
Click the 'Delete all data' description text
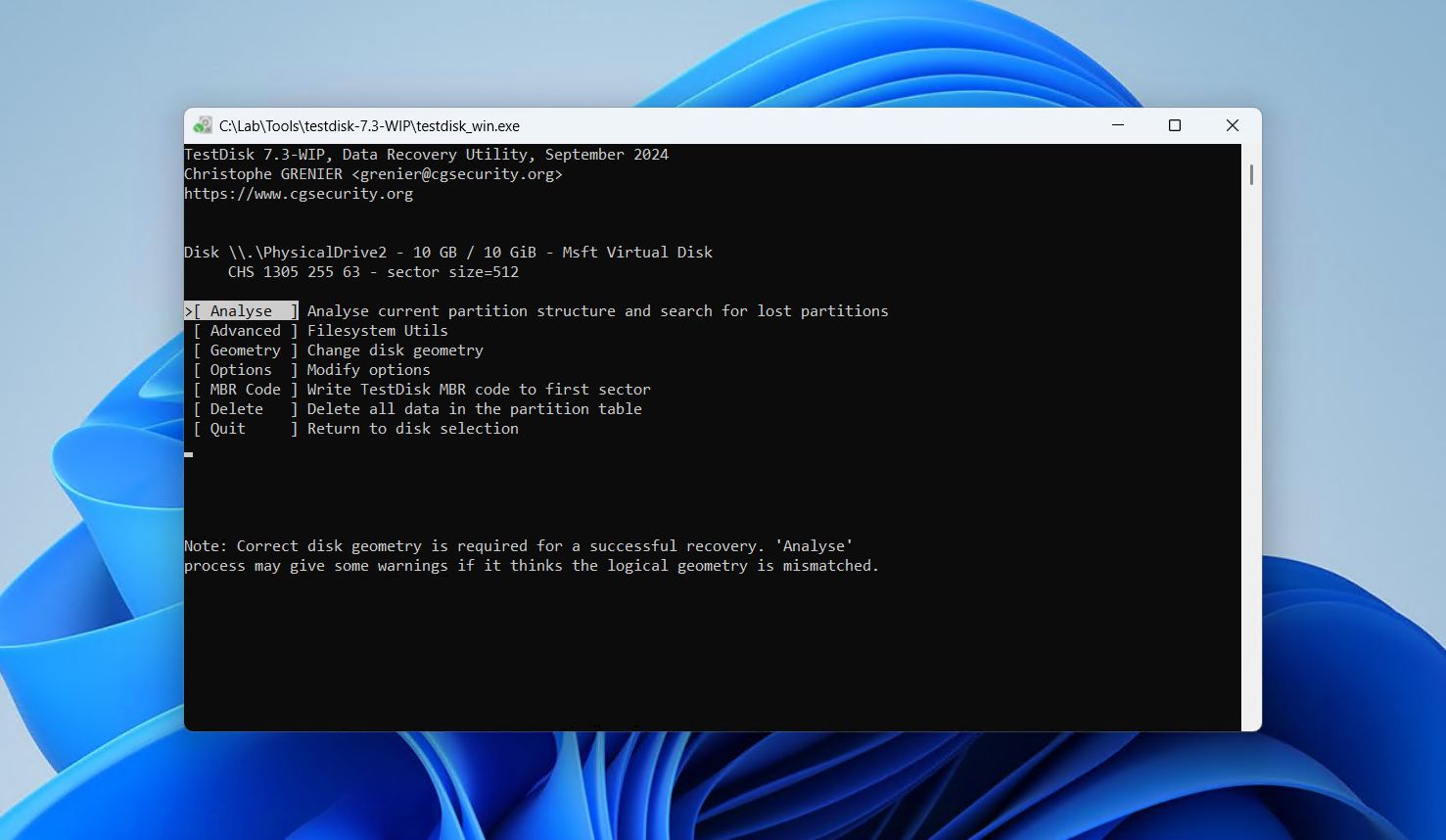point(474,408)
